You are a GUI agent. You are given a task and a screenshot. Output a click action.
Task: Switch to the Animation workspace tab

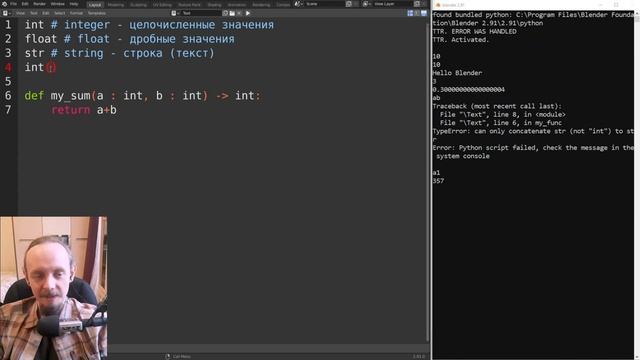[x=237, y=4]
